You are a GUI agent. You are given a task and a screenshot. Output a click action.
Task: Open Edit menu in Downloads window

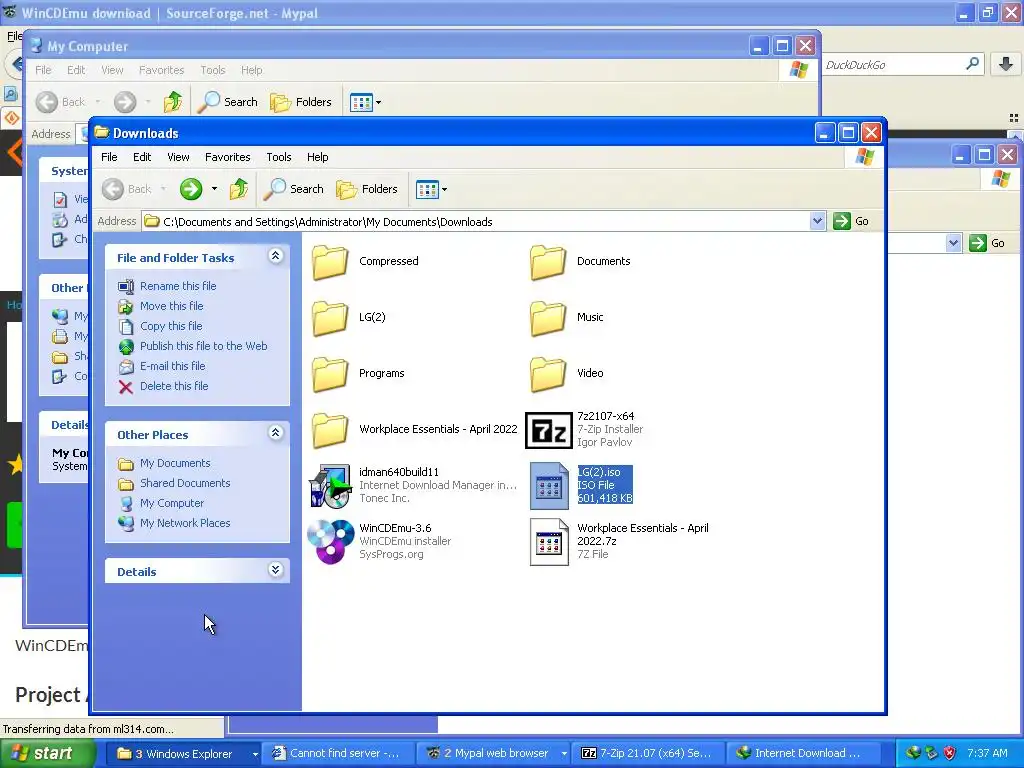click(142, 157)
